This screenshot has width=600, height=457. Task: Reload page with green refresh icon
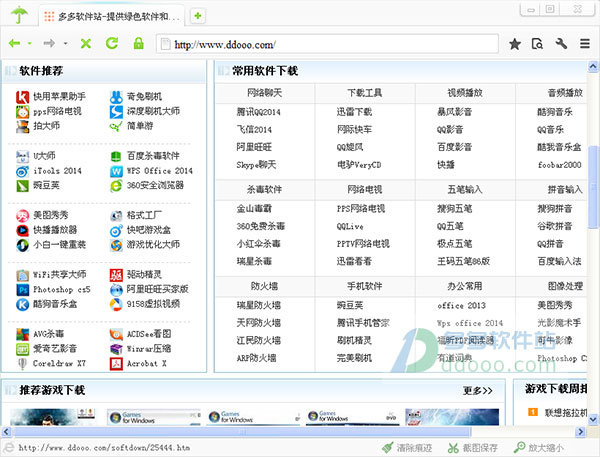pyautogui.click(x=112, y=43)
